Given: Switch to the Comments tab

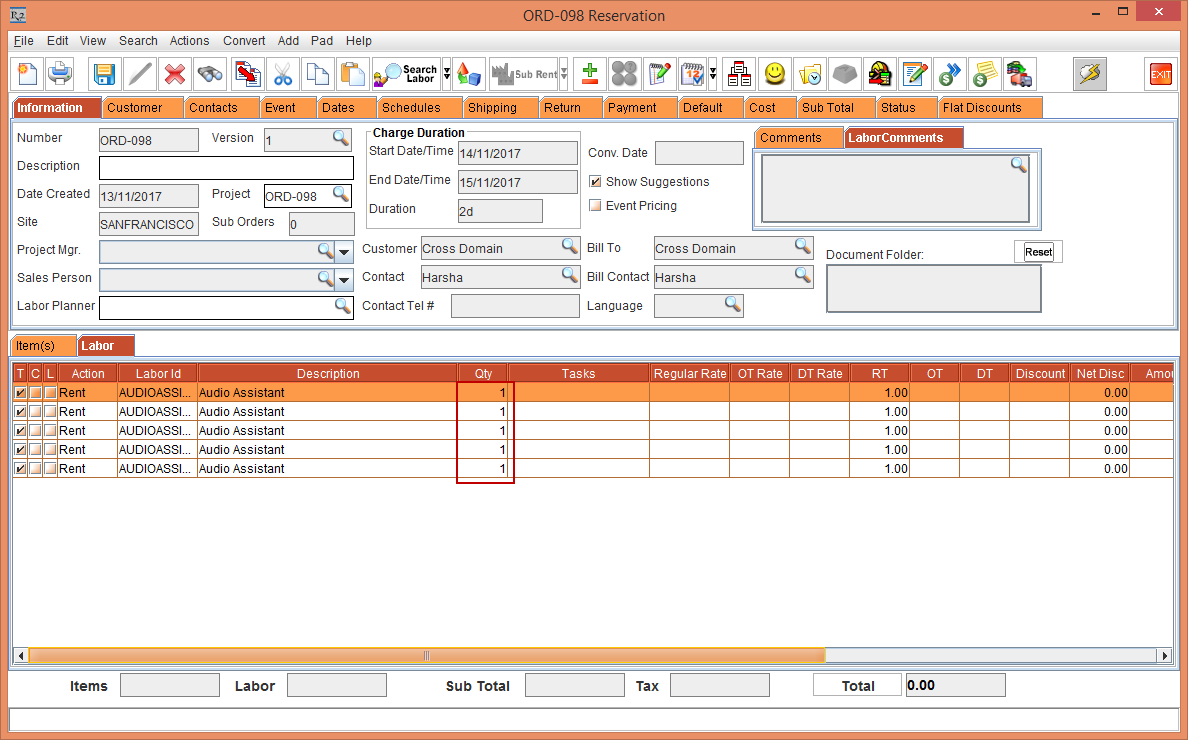Looking at the screenshot, I should pyautogui.click(x=799, y=138).
